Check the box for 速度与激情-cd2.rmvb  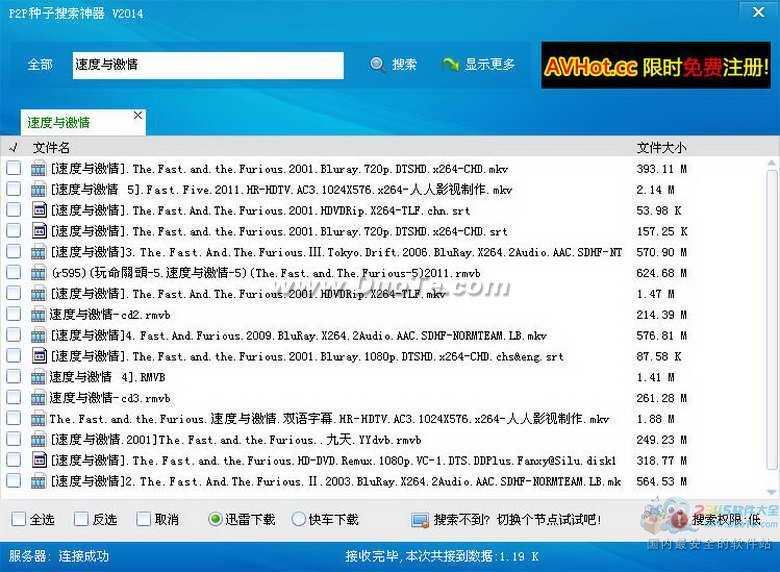[14, 314]
